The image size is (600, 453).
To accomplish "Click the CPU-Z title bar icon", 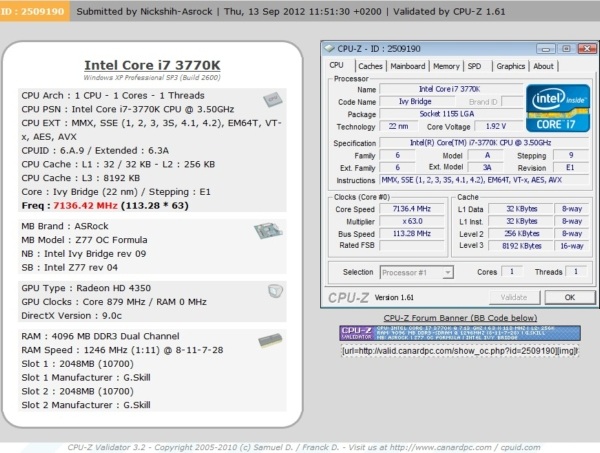I will [x=329, y=49].
